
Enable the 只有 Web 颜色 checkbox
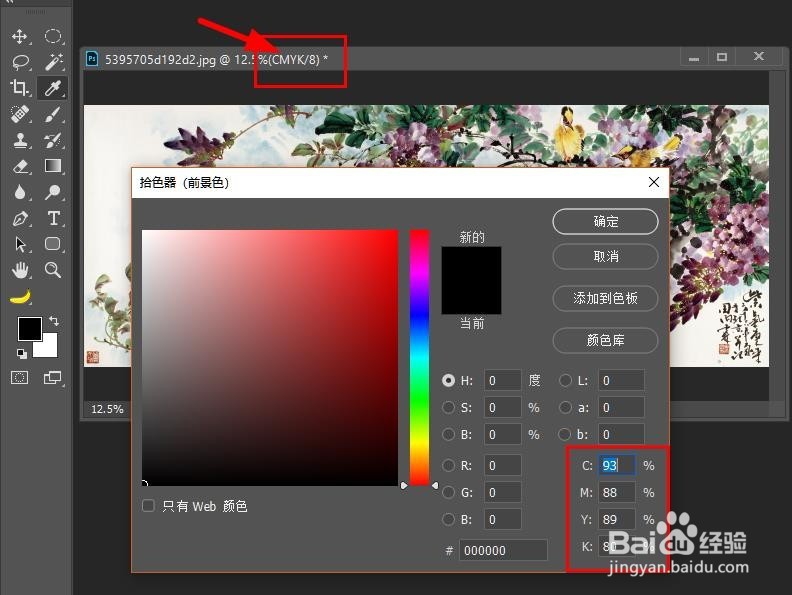point(148,506)
